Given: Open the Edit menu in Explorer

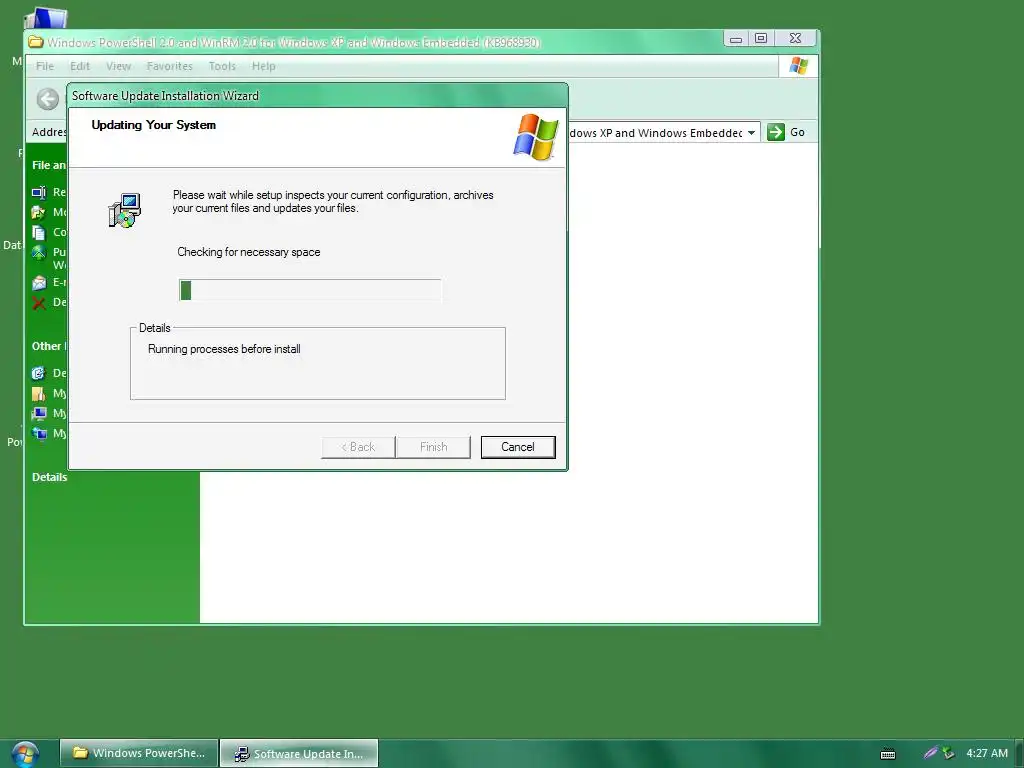Looking at the screenshot, I should (x=80, y=66).
